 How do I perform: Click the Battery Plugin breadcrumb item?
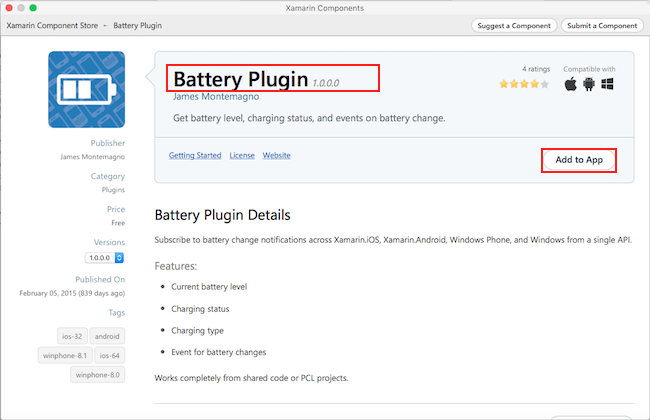click(138, 24)
